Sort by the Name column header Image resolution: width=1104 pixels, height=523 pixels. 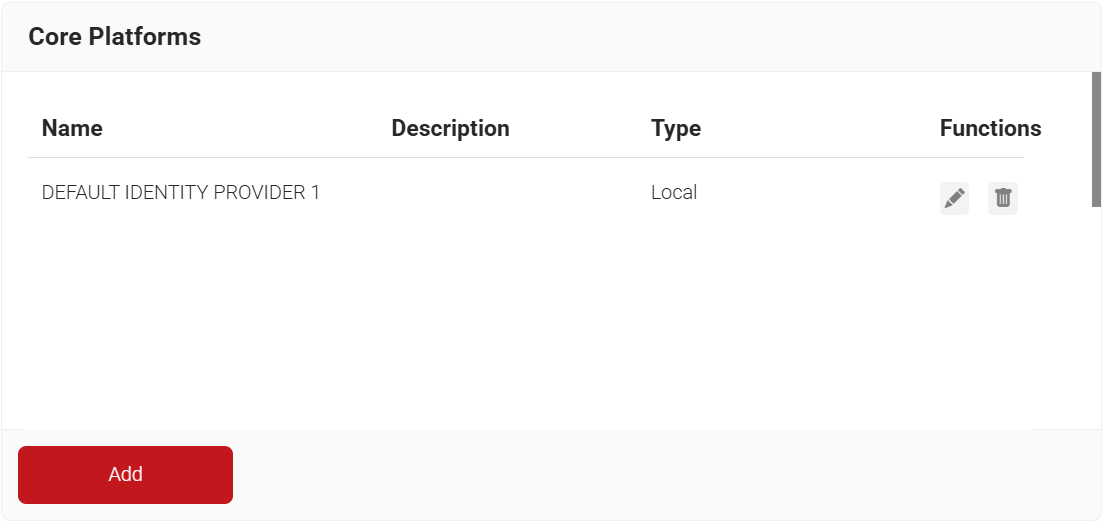[72, 128]
